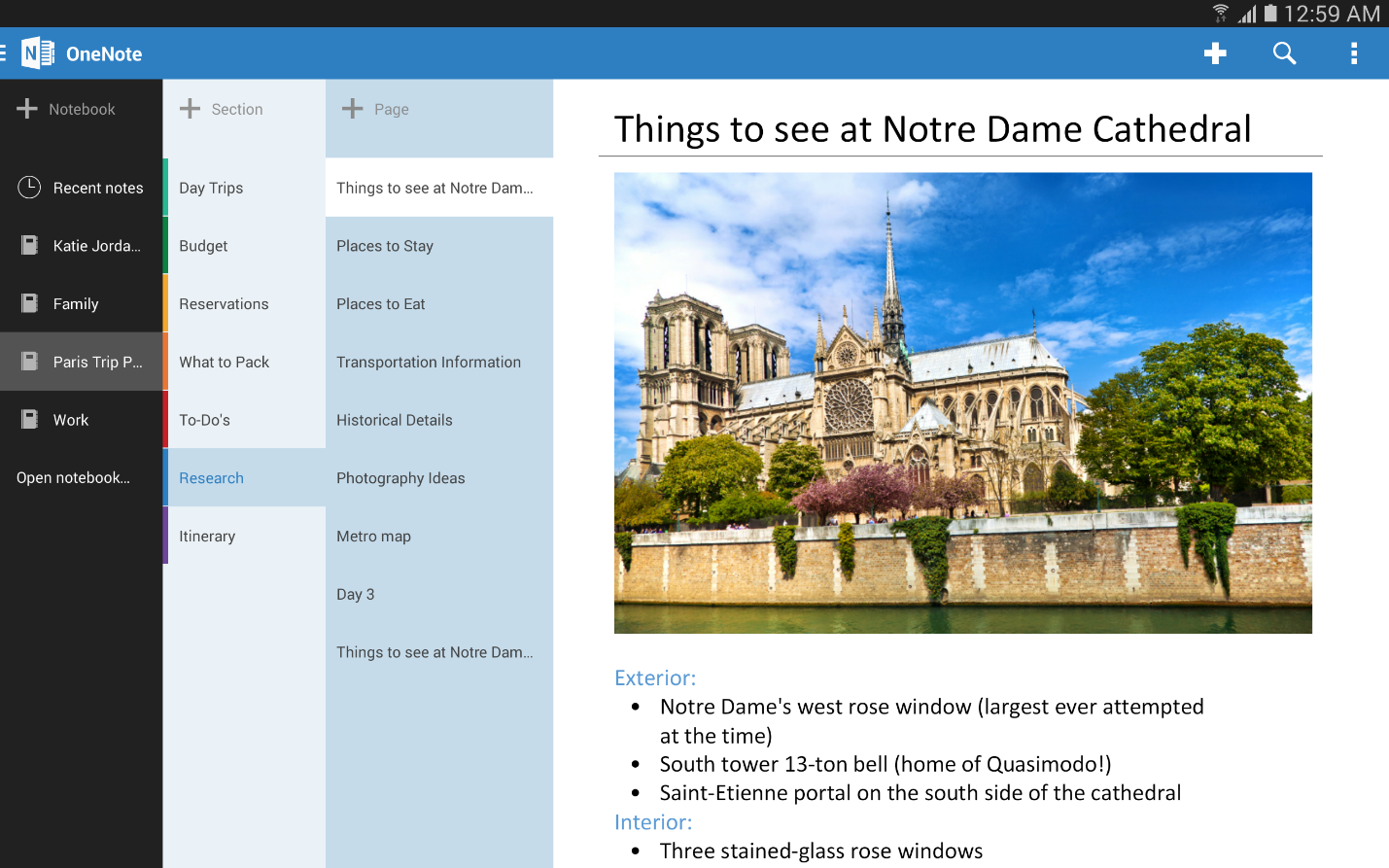Click the Recent notes clock icon
This screenshot has height=868, width=1389.
click(x=28, y=187)
